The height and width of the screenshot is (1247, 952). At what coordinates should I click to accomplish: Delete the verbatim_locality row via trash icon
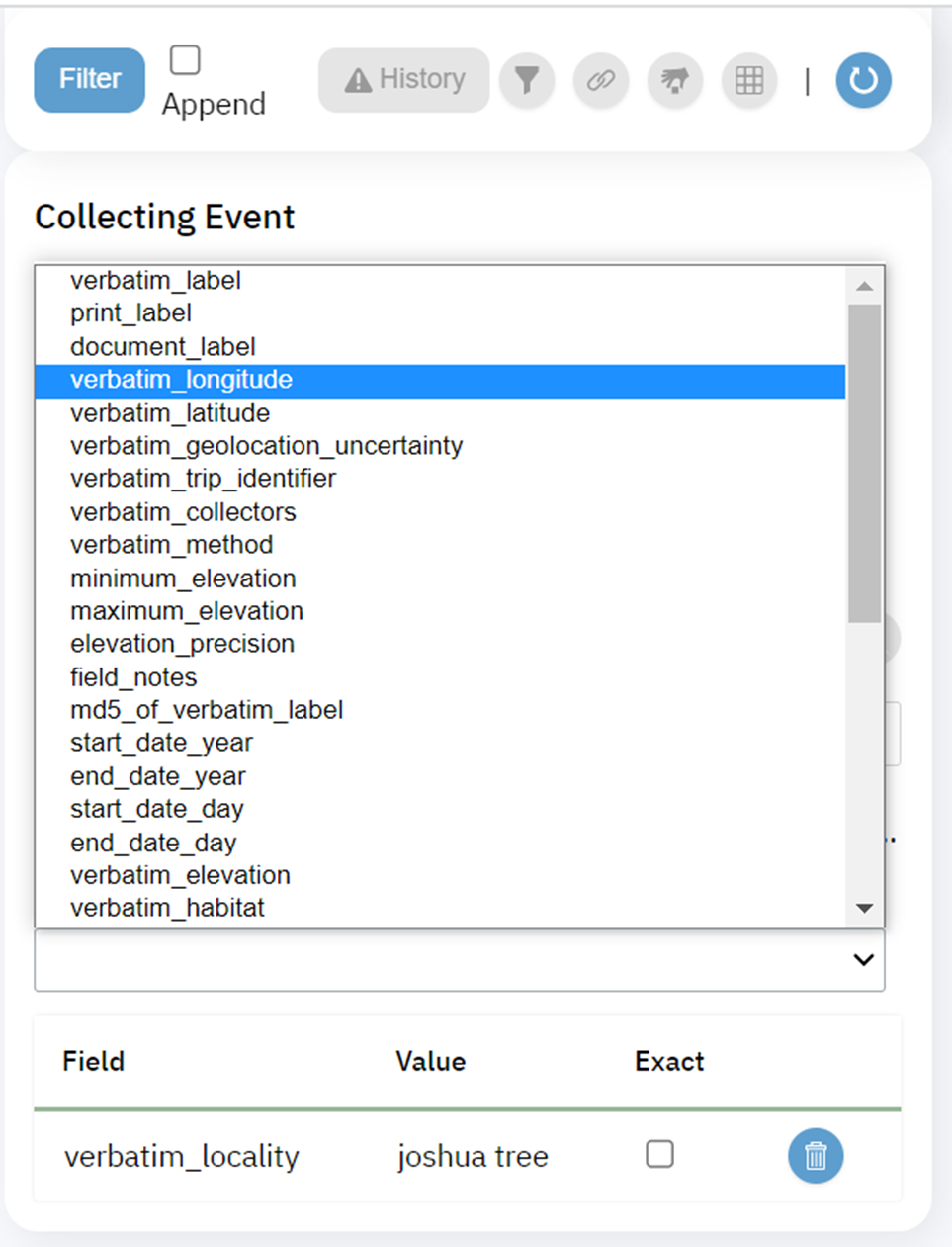click(x=815, y=1155)
